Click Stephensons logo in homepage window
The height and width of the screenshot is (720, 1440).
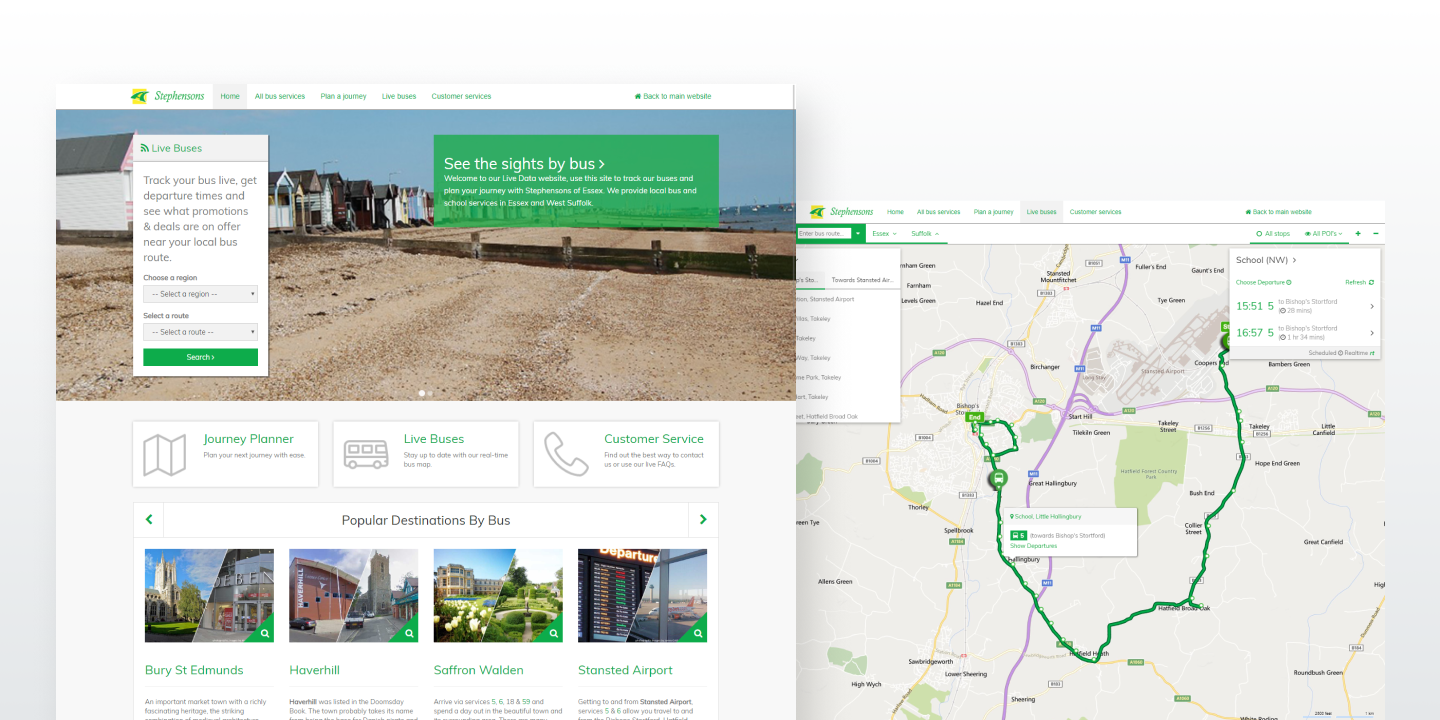168,96
